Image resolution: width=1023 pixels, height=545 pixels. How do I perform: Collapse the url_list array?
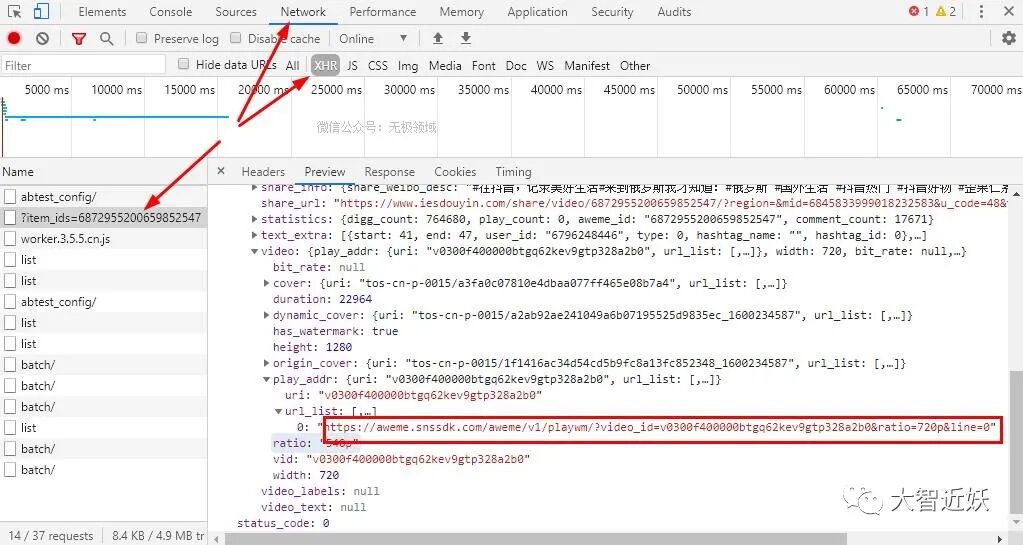click(278, 411)
